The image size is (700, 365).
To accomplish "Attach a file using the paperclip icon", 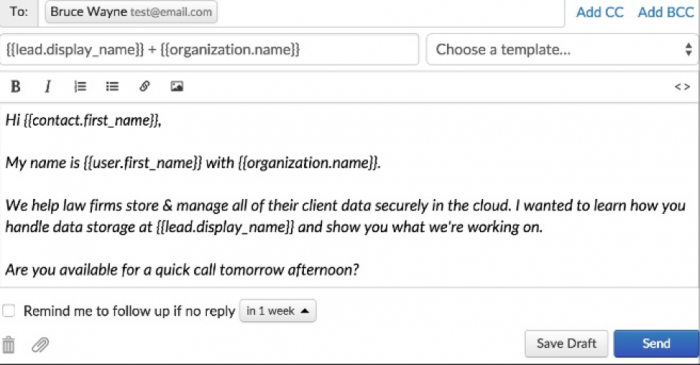I will (40, 344).
